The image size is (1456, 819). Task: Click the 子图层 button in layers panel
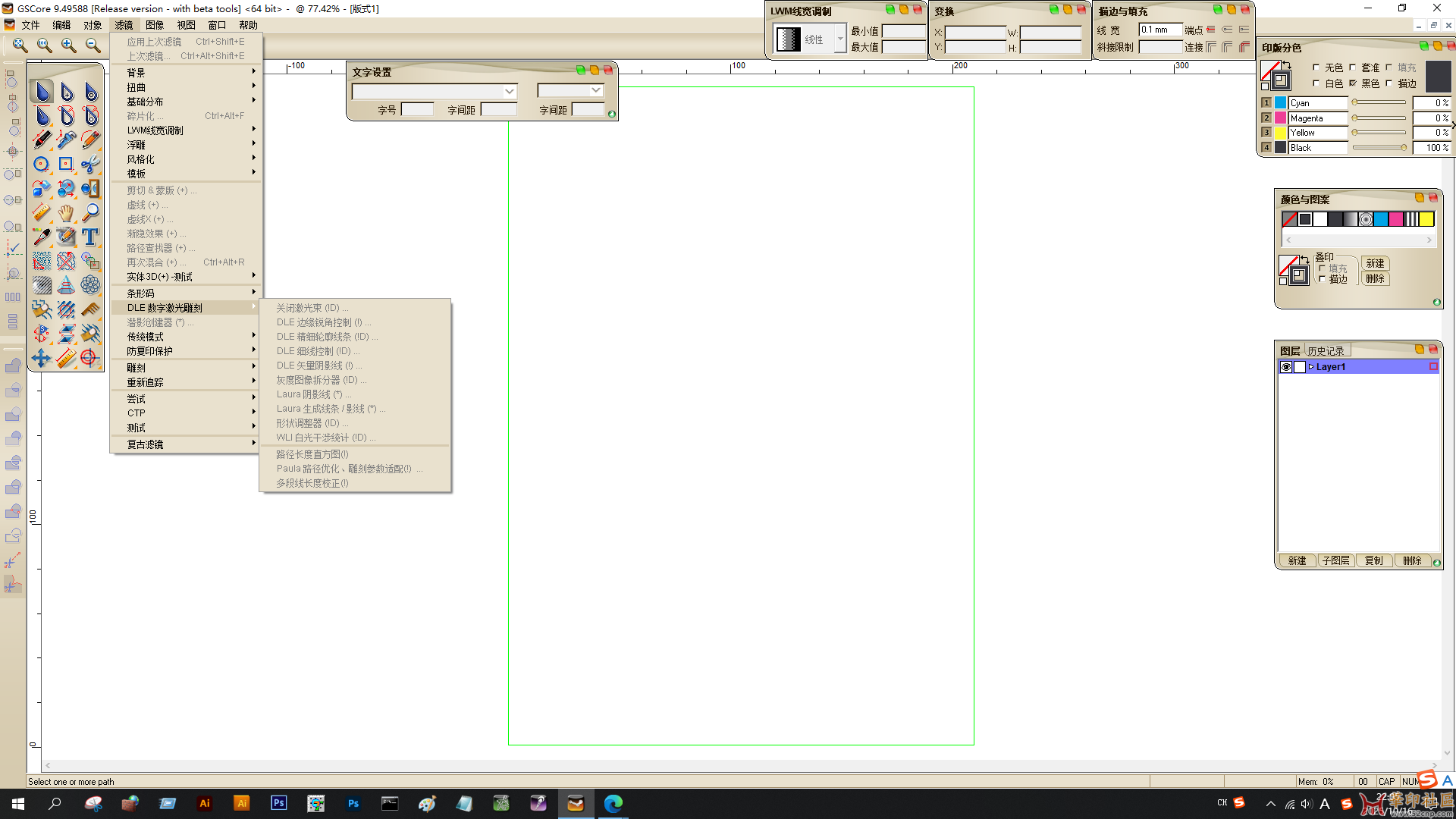tap(1335, 560)
